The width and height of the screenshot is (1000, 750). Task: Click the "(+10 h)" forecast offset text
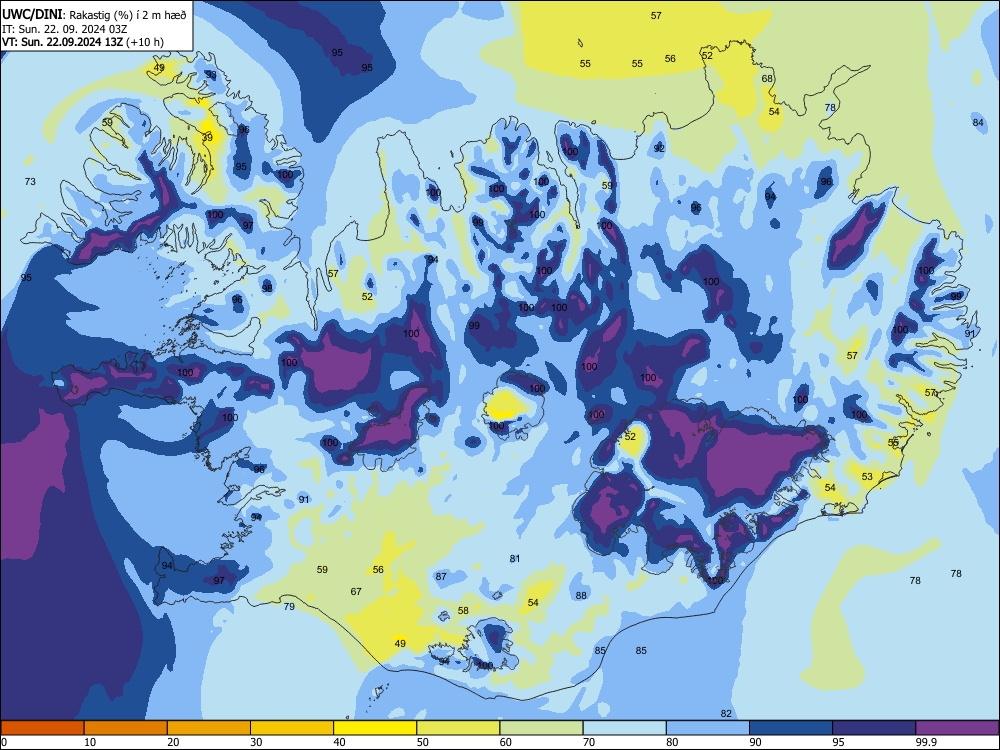pyautogui.click(x=145, y=42)
